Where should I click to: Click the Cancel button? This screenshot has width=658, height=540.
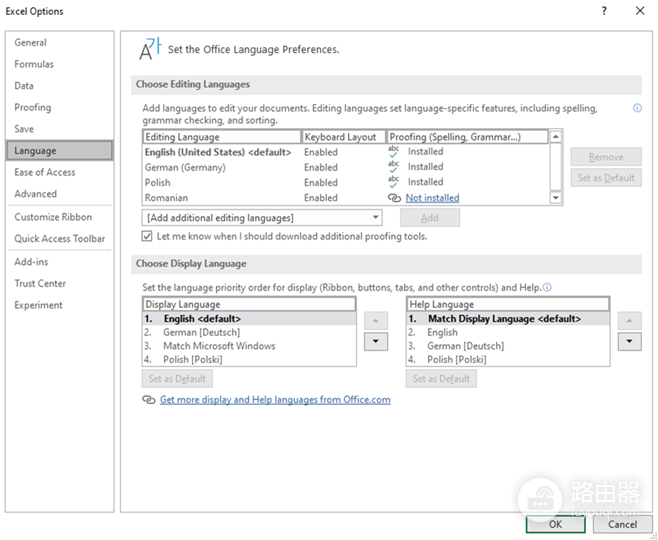[622, 524]
